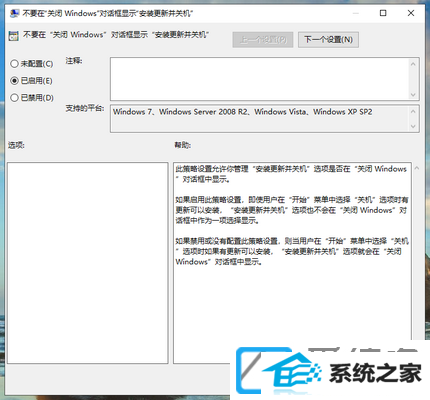Click inside the 注释 comment text box
Screen dimensions: 430x400
(x=260, y=79)
